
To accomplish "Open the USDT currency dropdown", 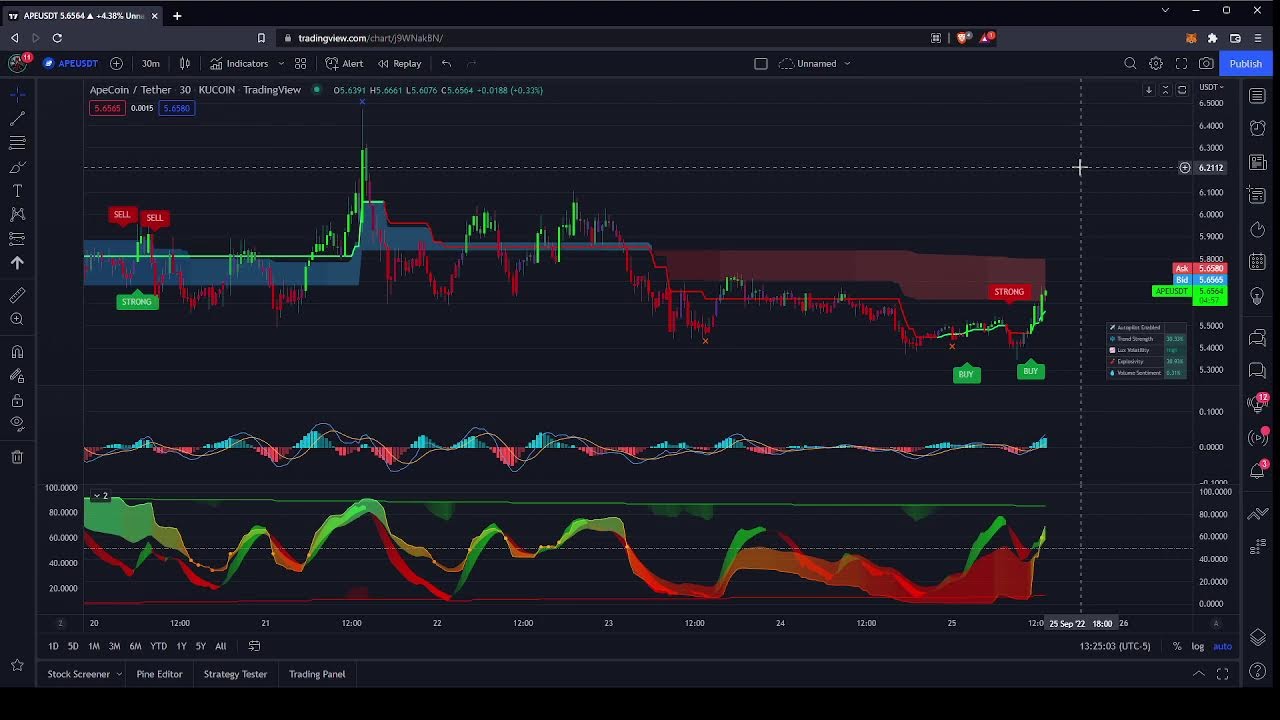I will [x=1211, y=87].
